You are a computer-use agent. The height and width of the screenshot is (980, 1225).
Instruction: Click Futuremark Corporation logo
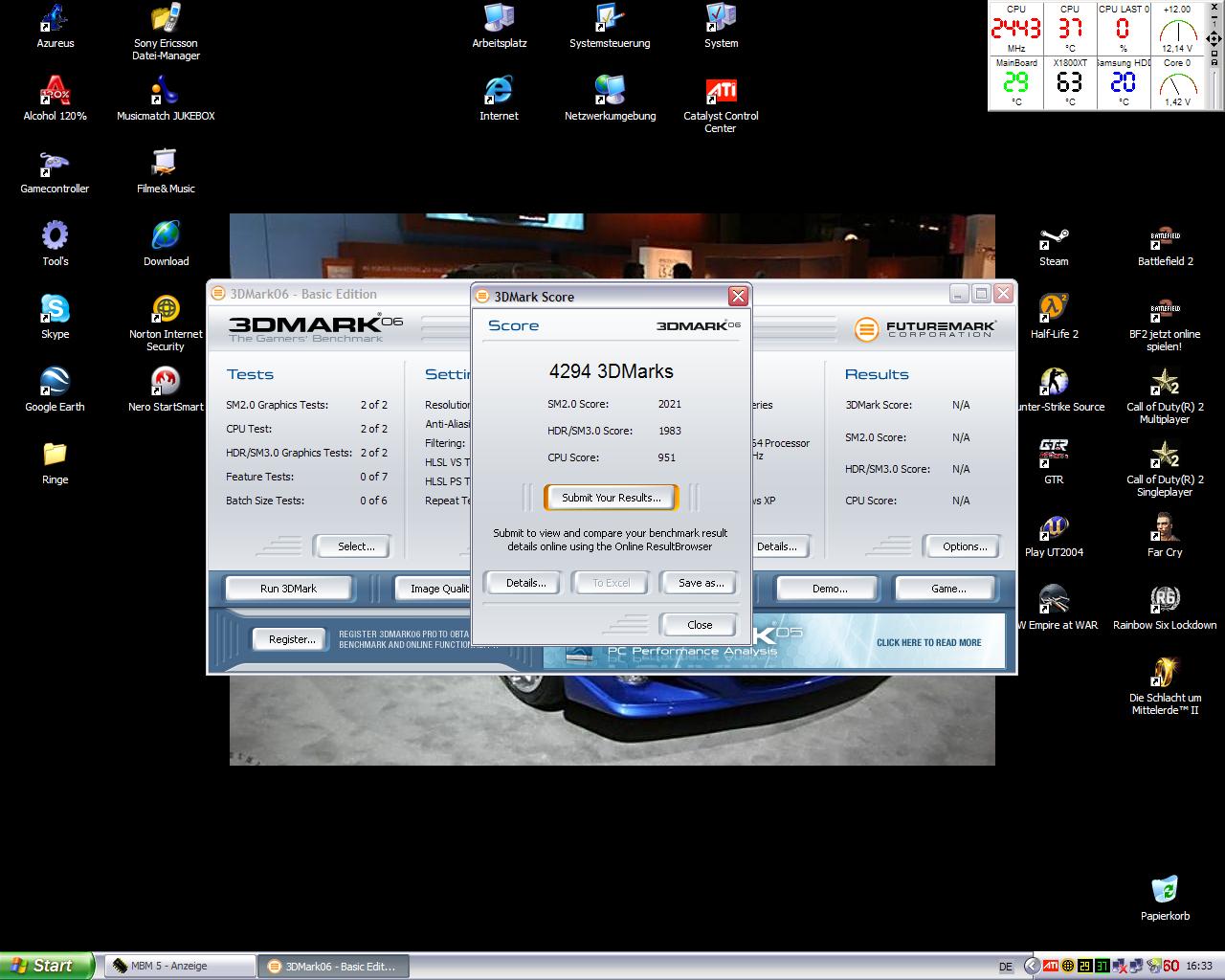tap(924, 328)
